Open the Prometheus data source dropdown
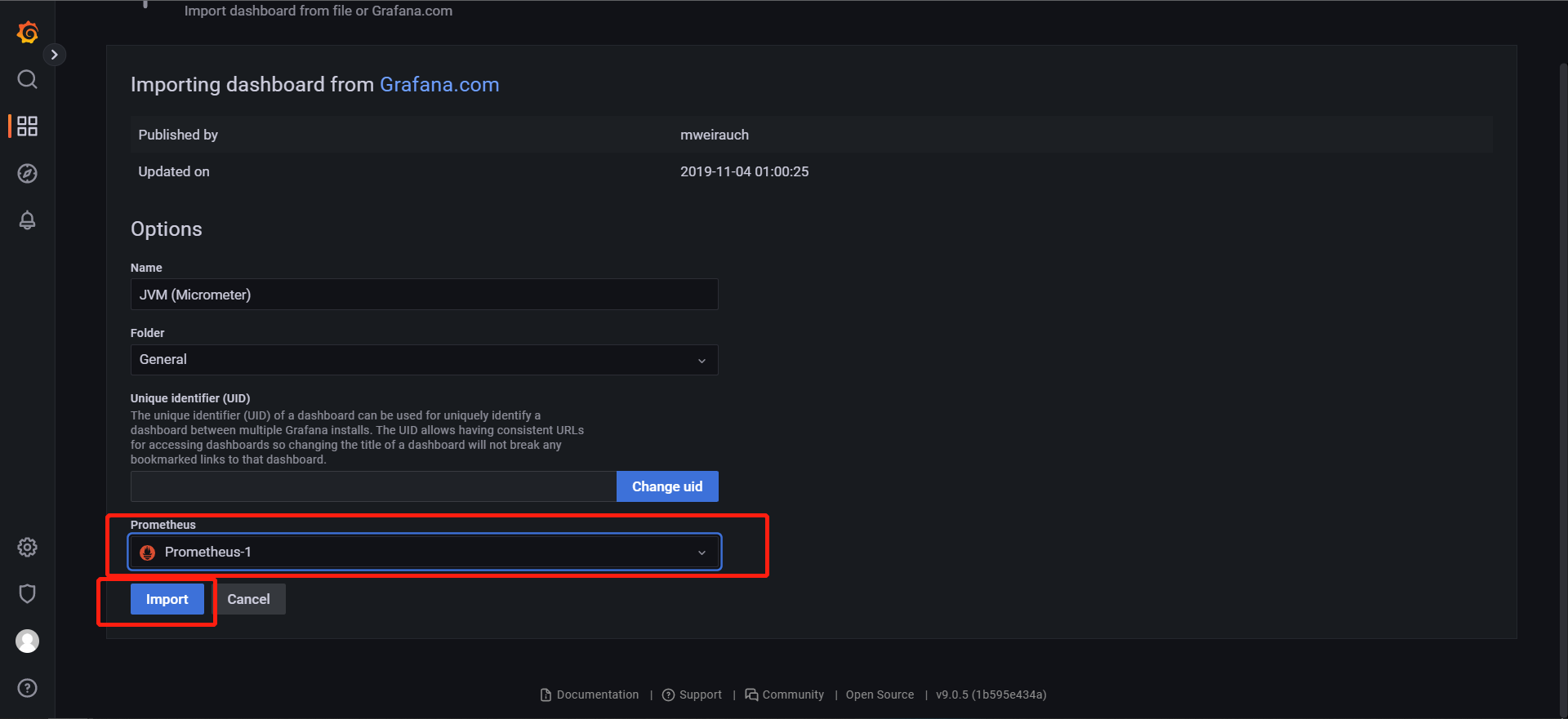The width and height of the screenshot is (1568, 719). pos(424,553)
